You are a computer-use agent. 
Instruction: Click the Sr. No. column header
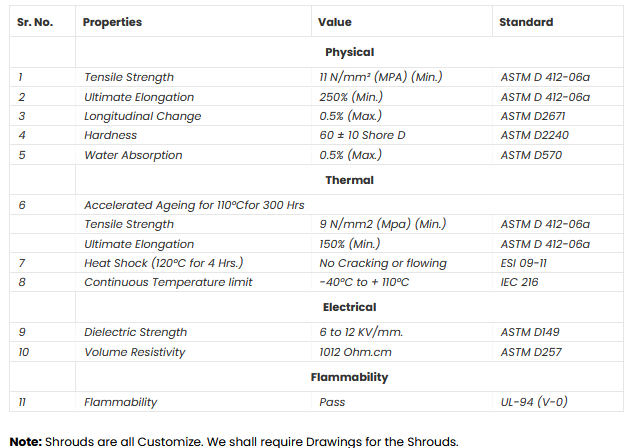coord(35,22)
